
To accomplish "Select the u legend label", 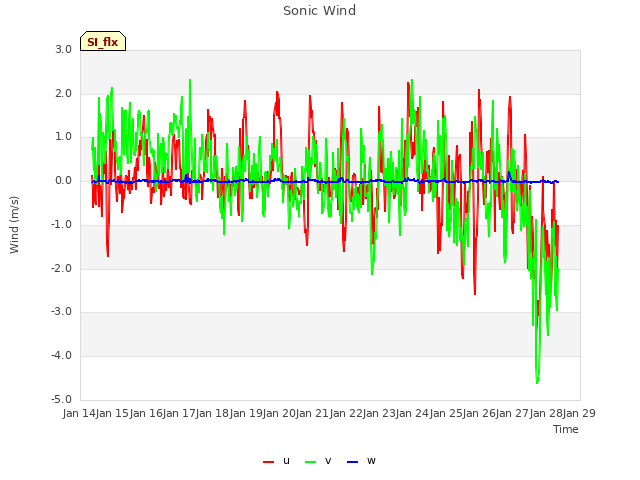I will coord(286,461).
